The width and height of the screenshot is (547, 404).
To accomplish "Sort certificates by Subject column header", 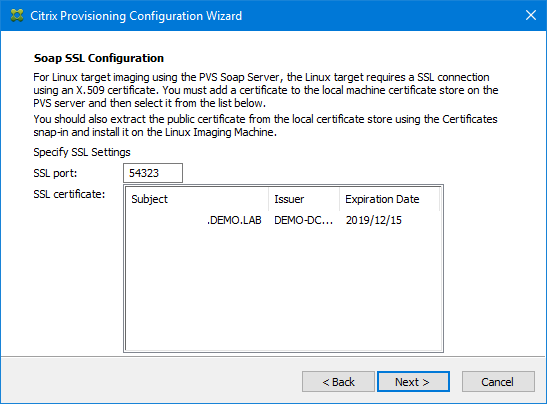I will (197, 199).
